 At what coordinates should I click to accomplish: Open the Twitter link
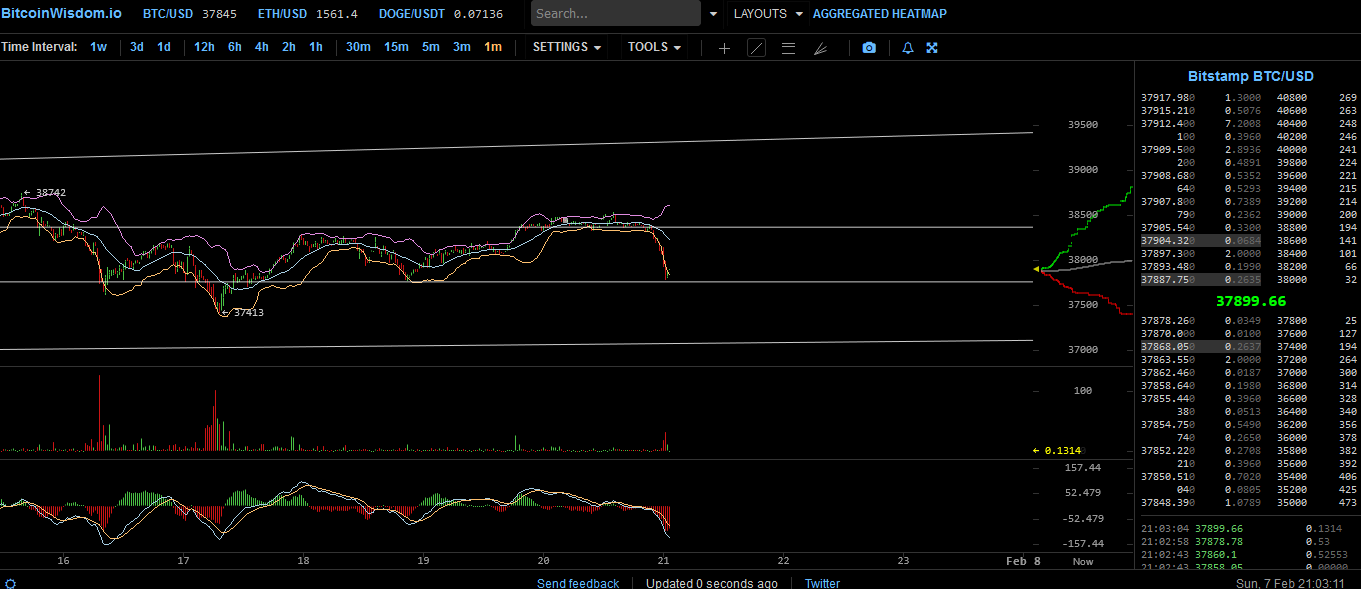click(x=822, y=583)
